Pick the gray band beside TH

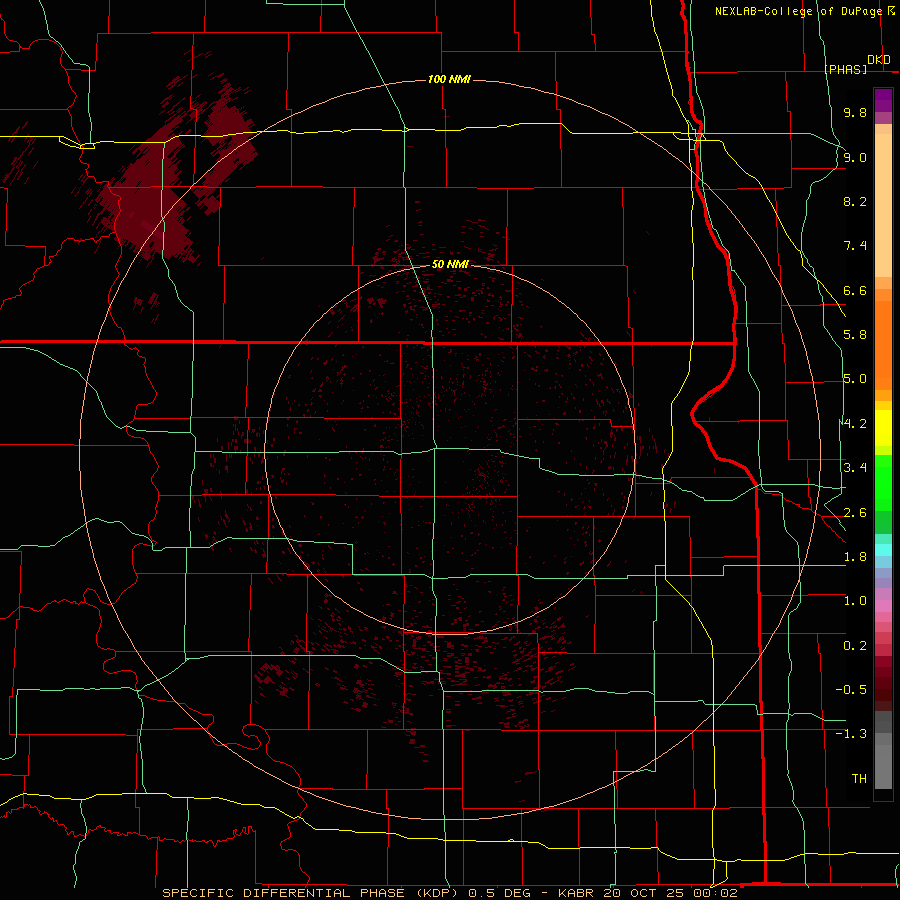[883, 769]
